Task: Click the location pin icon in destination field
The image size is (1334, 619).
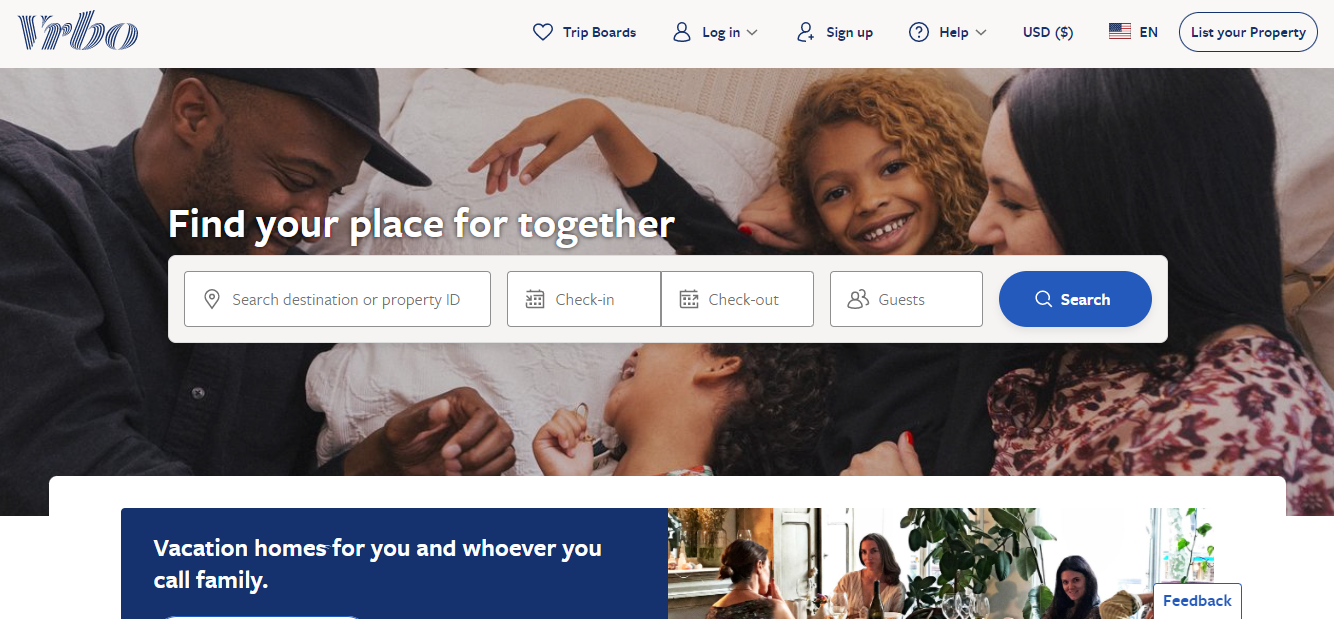Action: point(212,299)
